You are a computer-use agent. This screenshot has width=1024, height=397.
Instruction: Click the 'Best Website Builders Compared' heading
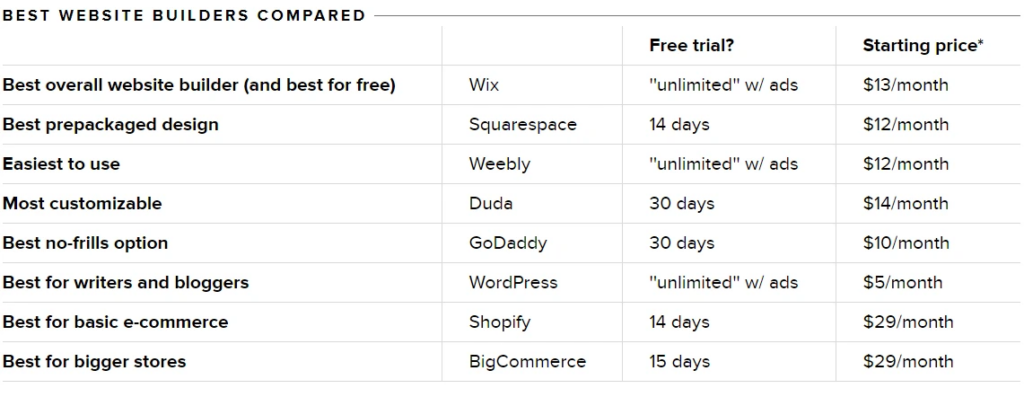click(x=184, y=15)
